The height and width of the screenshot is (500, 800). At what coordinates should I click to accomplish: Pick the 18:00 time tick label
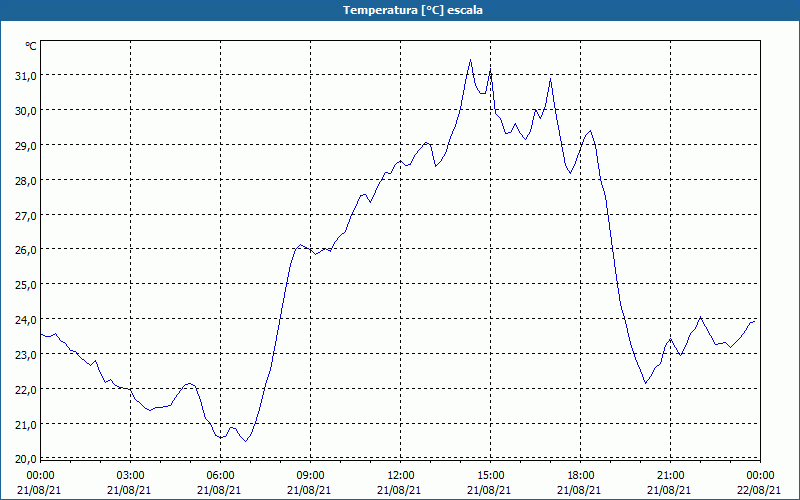[581, 476]
